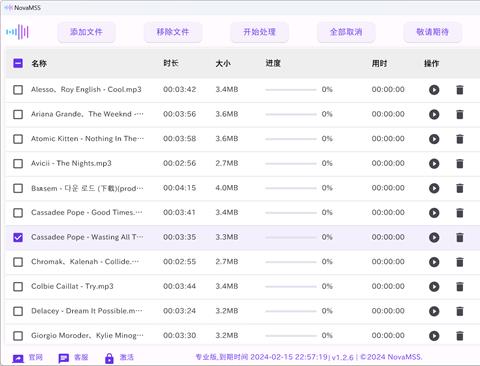Click duration 00:04:15 in Baasem row
Screen dimensions: 480x366
tap(179, 188)
